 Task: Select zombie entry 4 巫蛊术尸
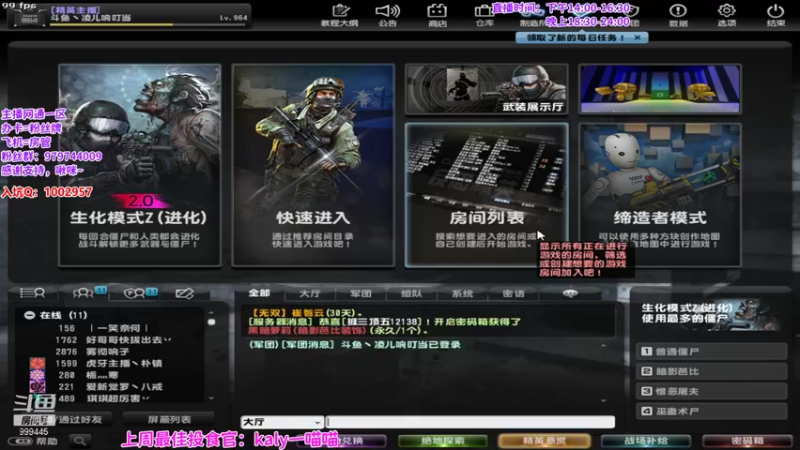pyautogui.click(x=711, y=411)
